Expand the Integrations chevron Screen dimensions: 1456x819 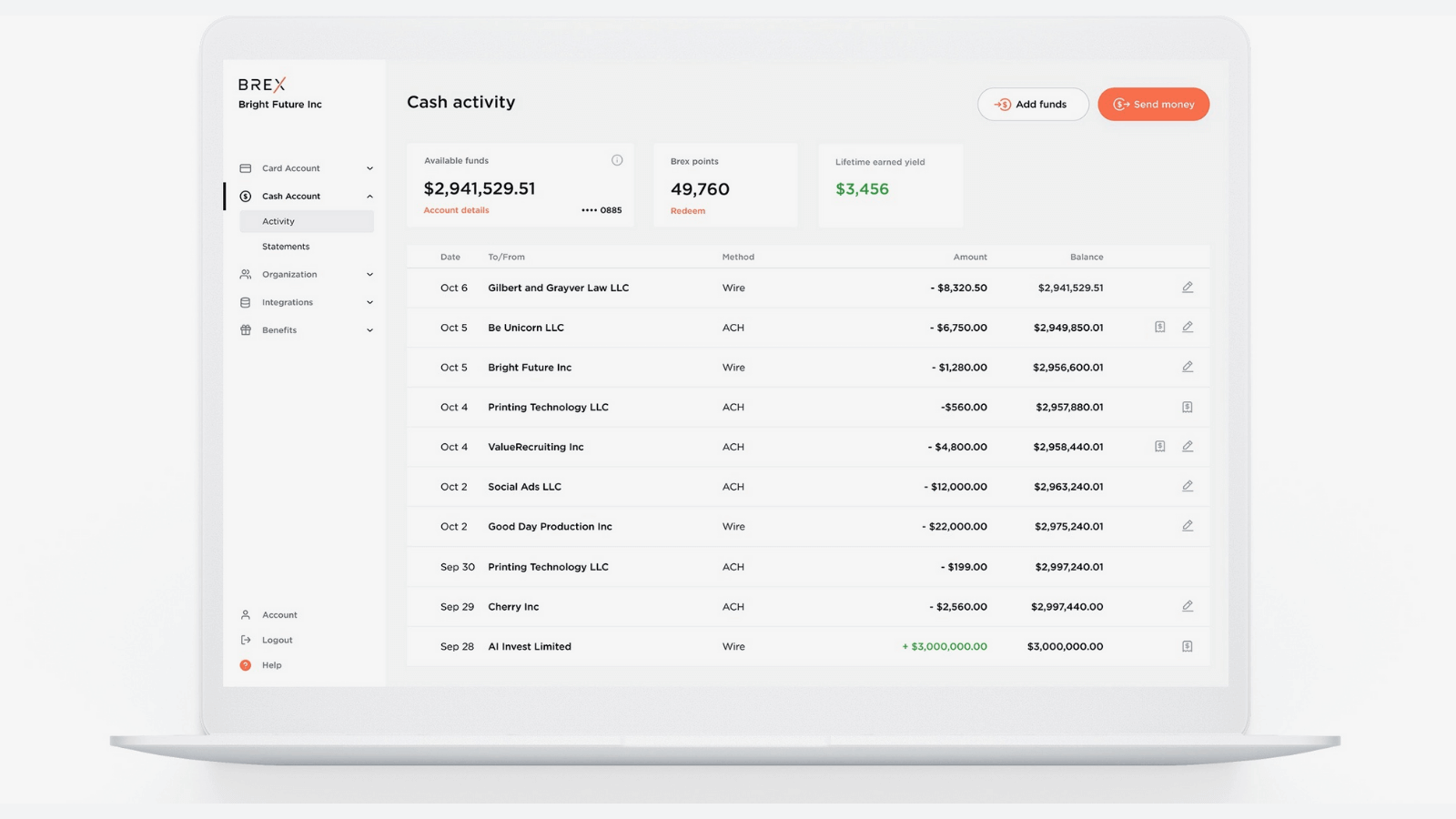pyautogui.click(x=369, y=302)
